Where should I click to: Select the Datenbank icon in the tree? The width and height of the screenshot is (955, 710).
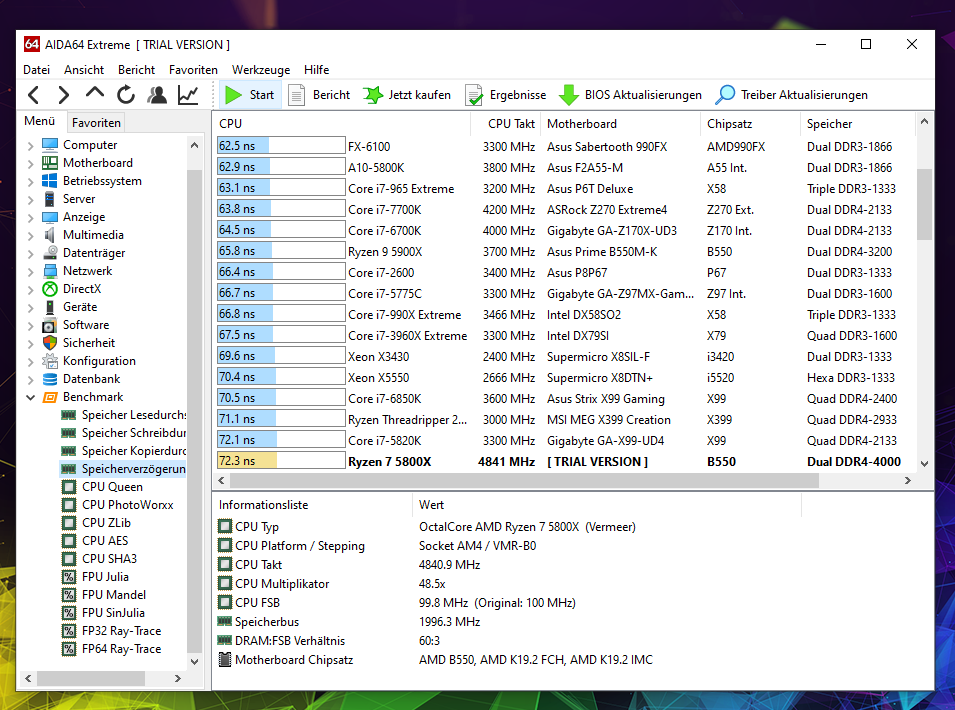pyautogui.click(x=50, y=379)
